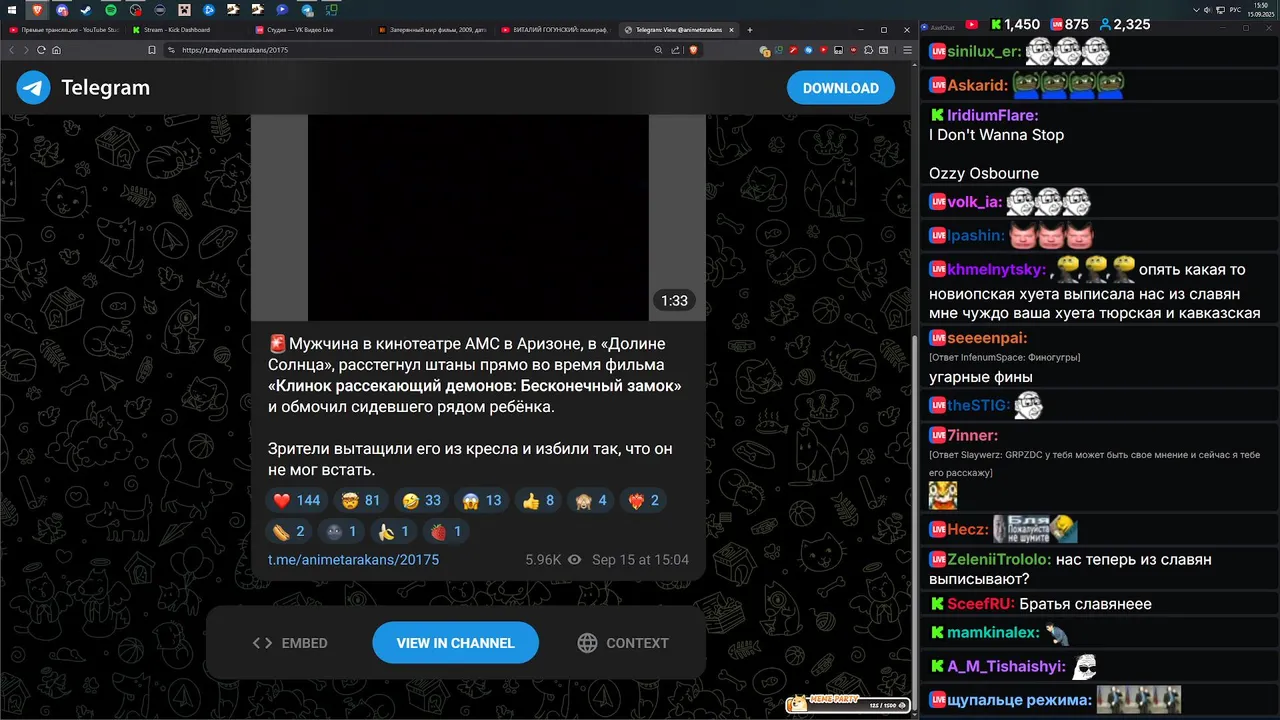Open the Minecraft icon on taskbar
The height and width of the screenshot is (720, 1280).
[184, 10]
